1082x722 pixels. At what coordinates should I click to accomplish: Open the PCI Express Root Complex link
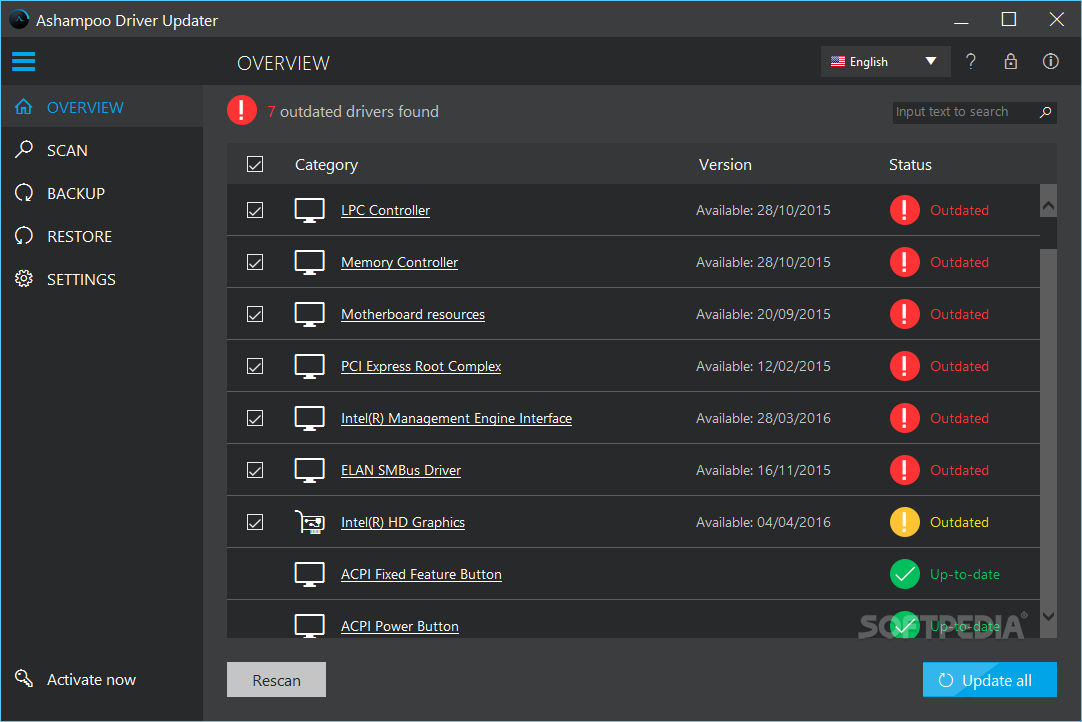[x=421, y=366]
